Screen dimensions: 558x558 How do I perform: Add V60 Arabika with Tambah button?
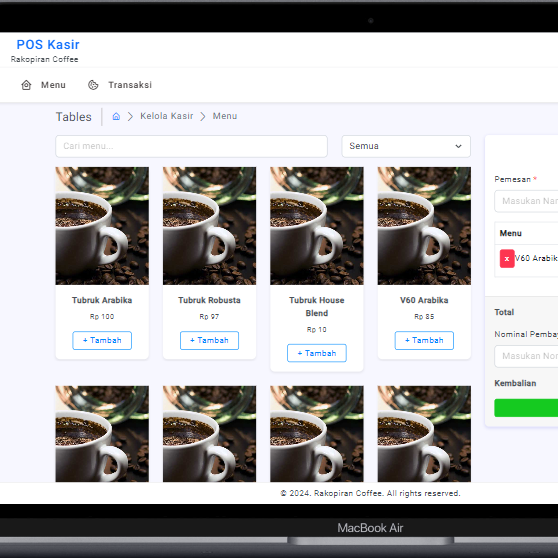coord(424,341)
